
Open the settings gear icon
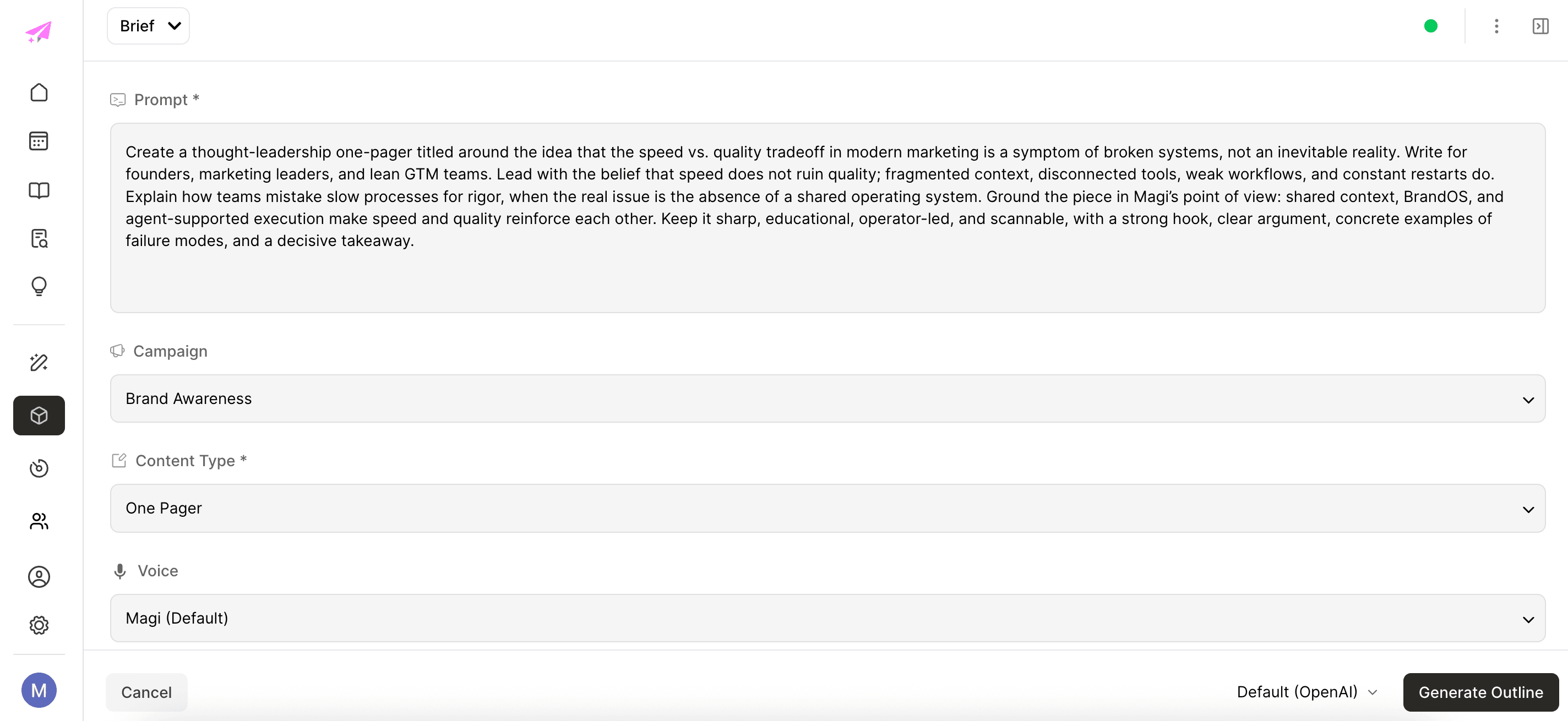(39, 625)
